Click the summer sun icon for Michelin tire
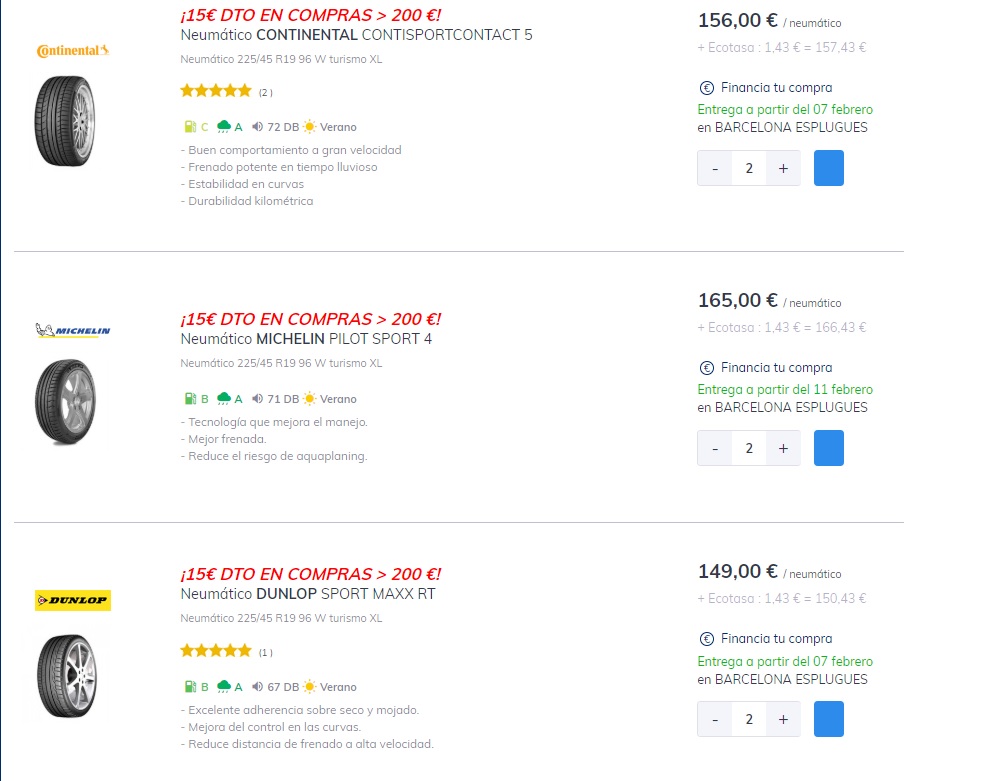 pos(310,399)
